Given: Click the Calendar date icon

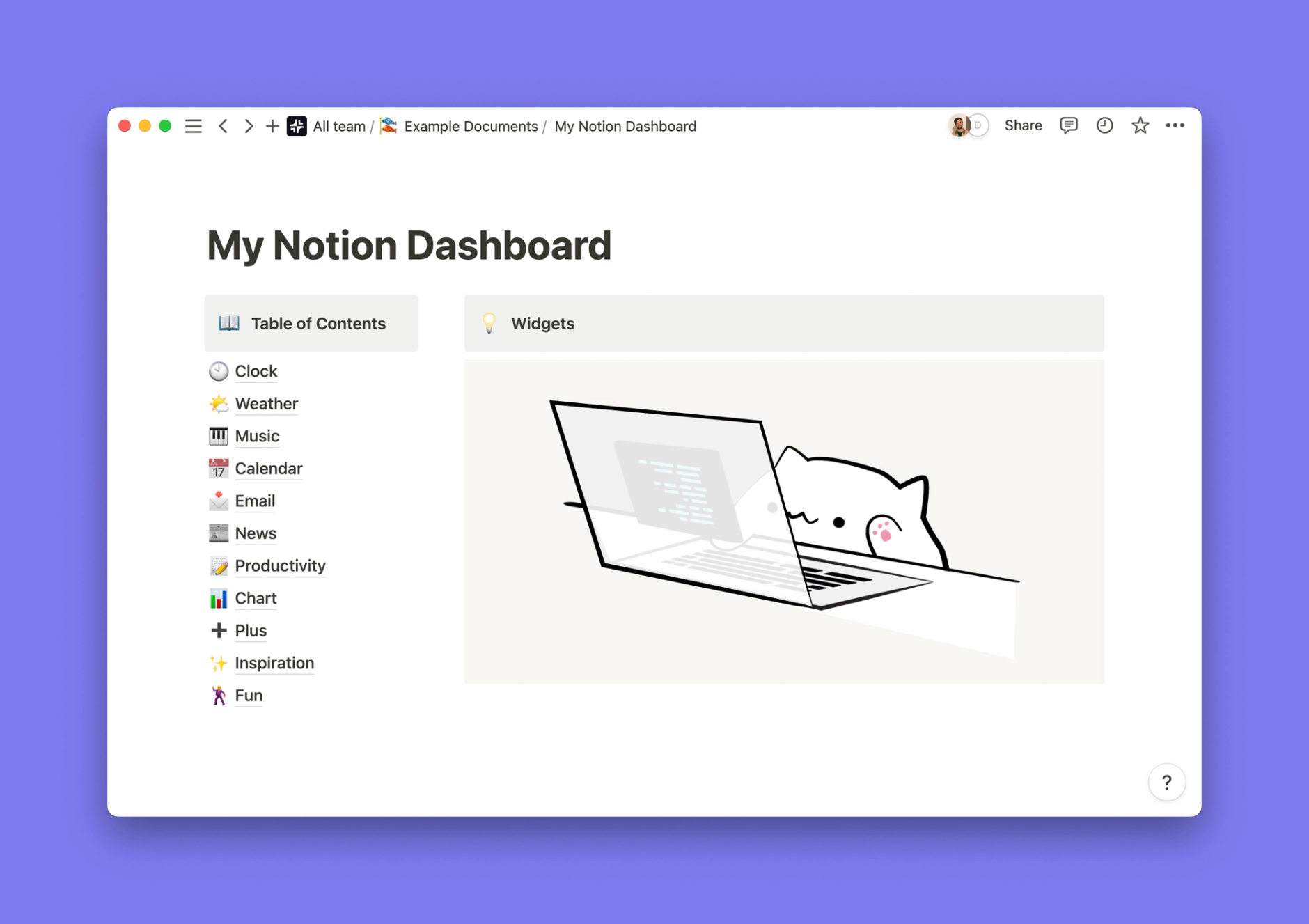Looking at the screenshot, I should tap(219, 469).
